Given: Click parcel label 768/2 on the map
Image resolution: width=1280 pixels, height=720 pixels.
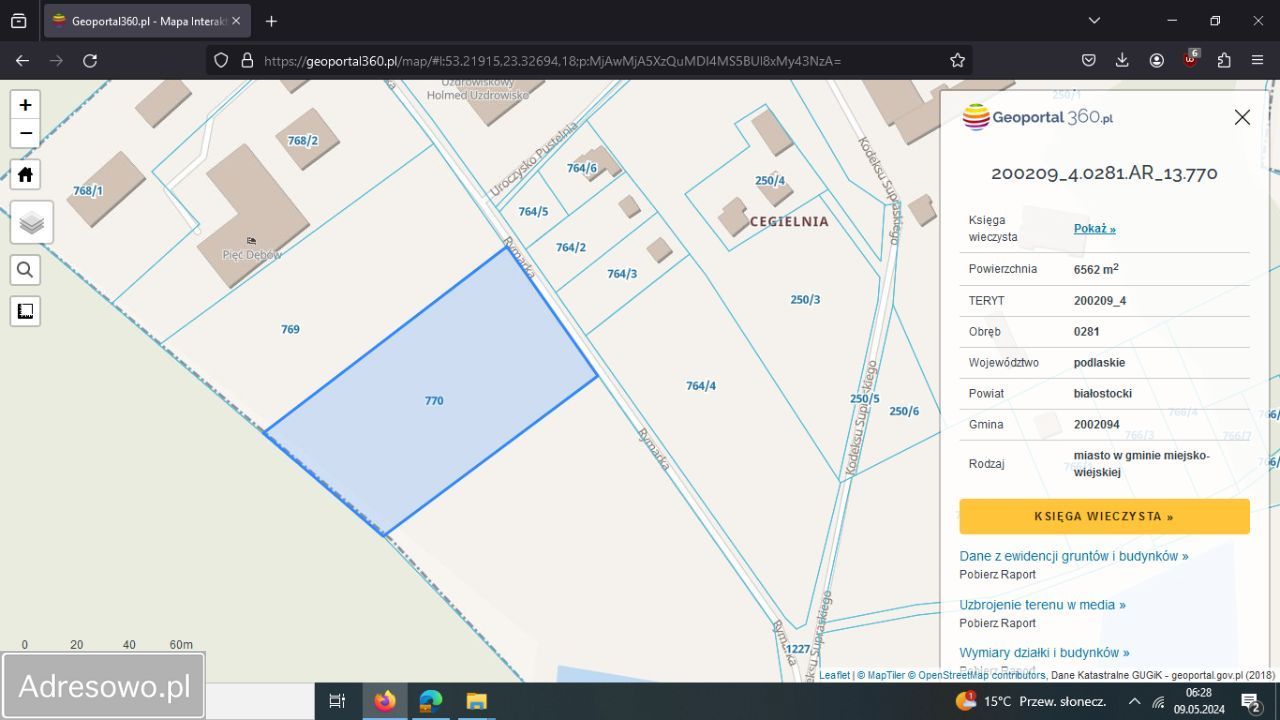Looking at the screenshot, I should point(303,140).
